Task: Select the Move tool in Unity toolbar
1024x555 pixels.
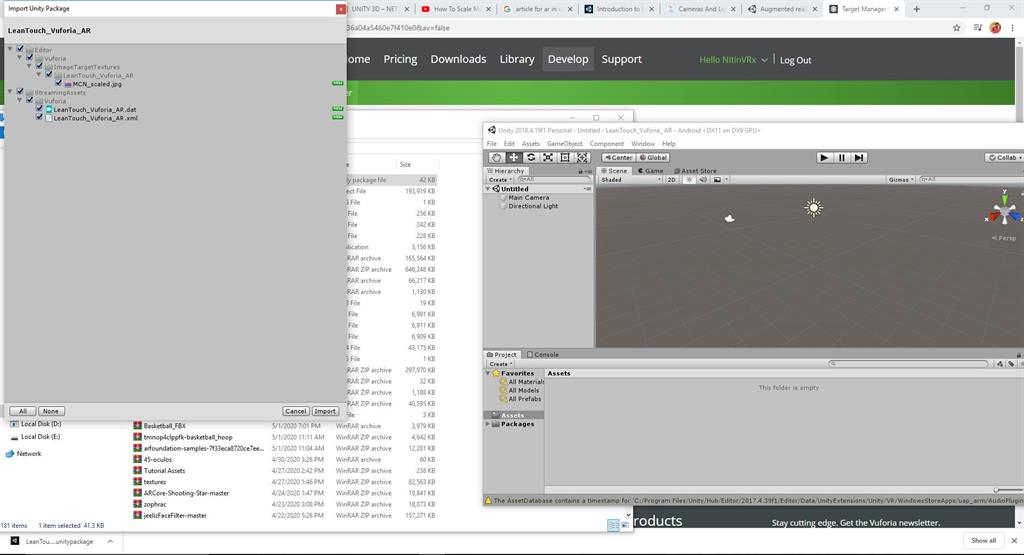Action: pyautogui.click(x=514, y=157)
